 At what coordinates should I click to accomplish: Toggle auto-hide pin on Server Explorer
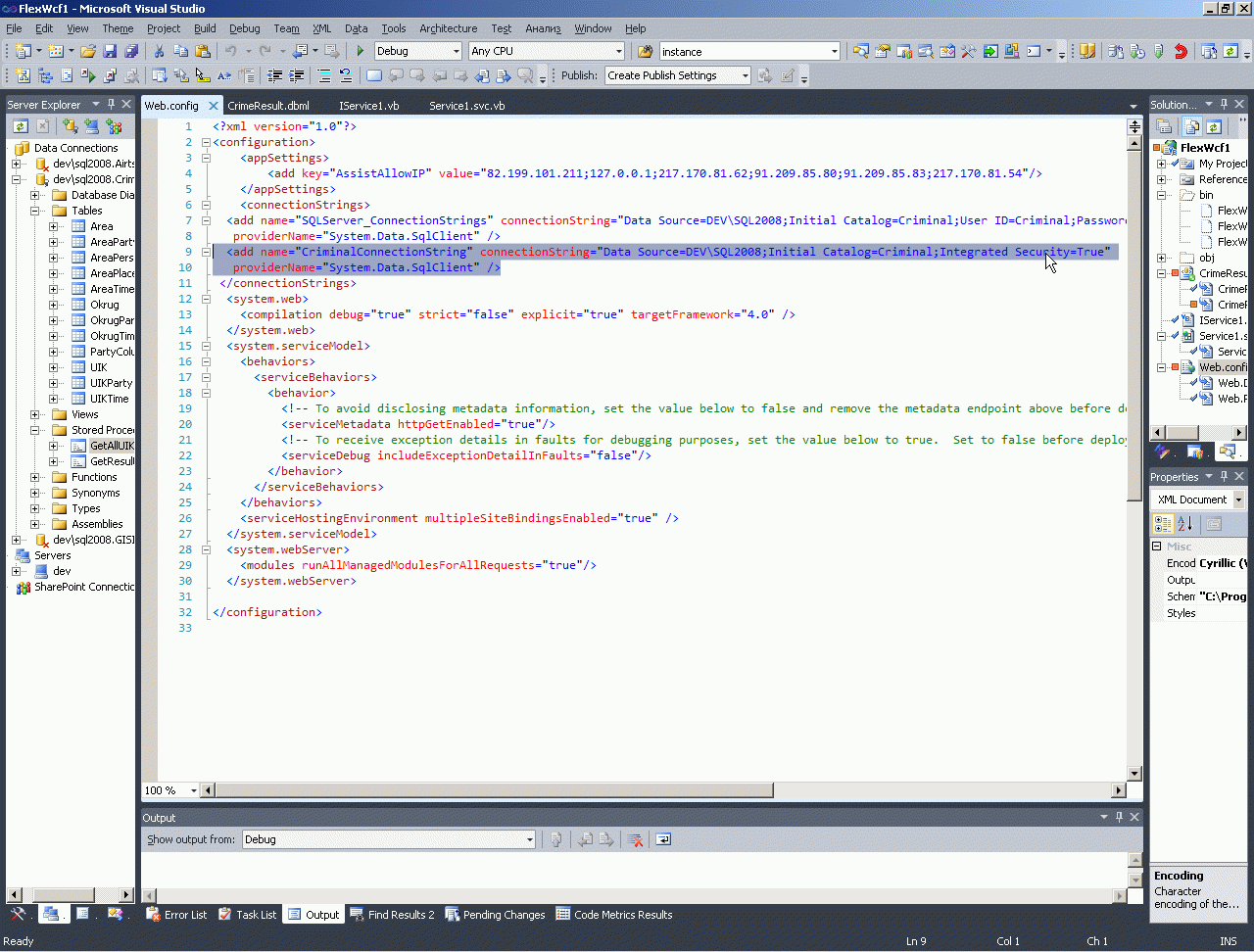112,104
